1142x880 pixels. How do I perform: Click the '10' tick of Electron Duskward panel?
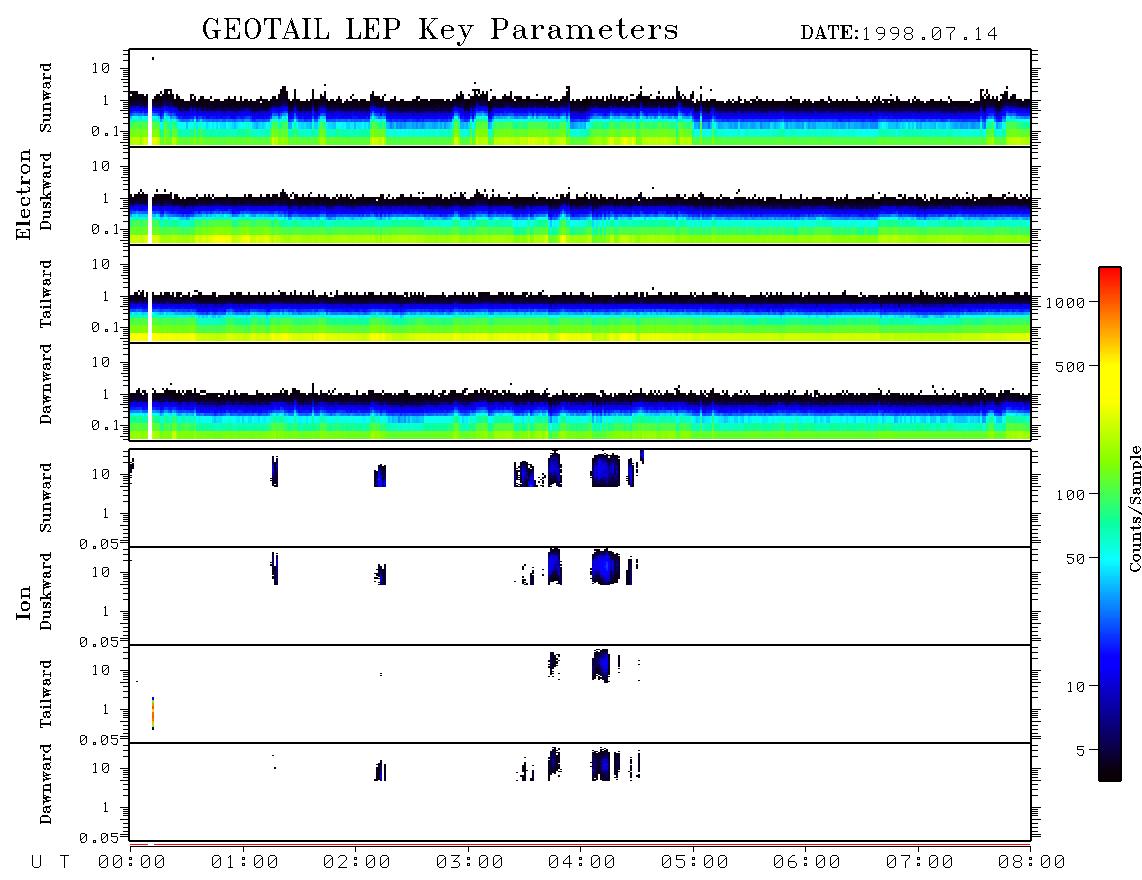tap(101, 166)
